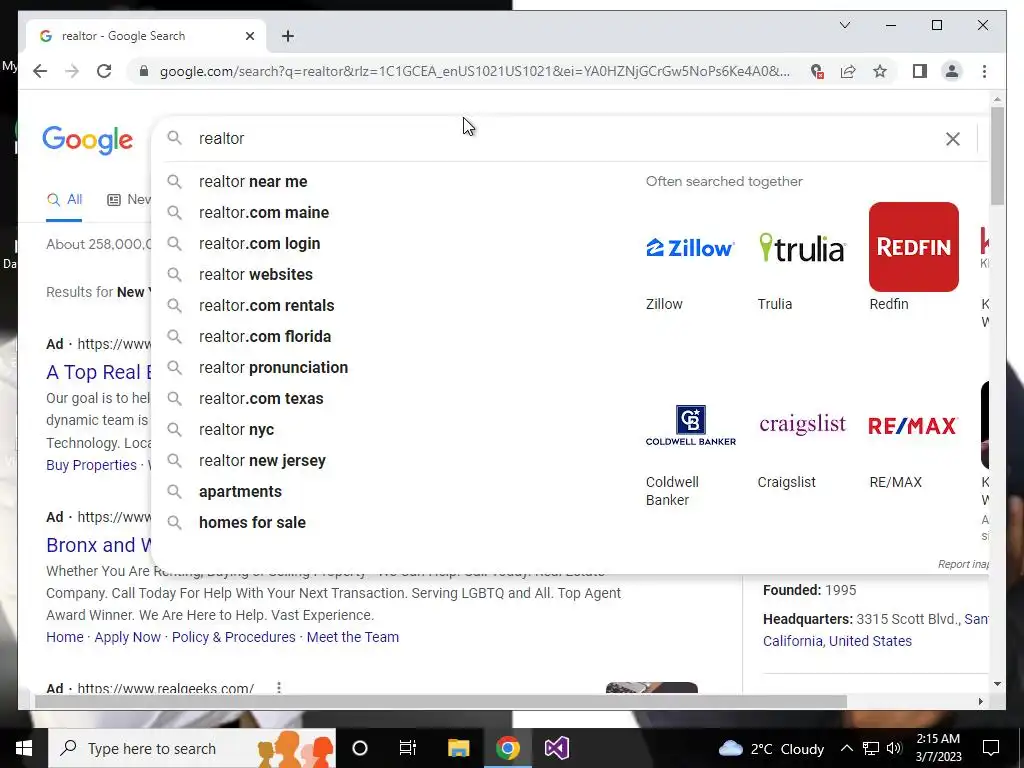Open the volume speaker icon
Viewport: 1024px width, 768px height.
895,748
